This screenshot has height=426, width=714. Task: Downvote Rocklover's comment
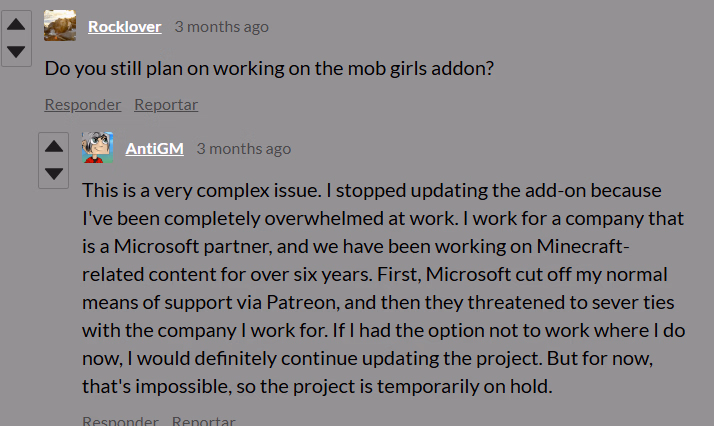pos(17,51)
